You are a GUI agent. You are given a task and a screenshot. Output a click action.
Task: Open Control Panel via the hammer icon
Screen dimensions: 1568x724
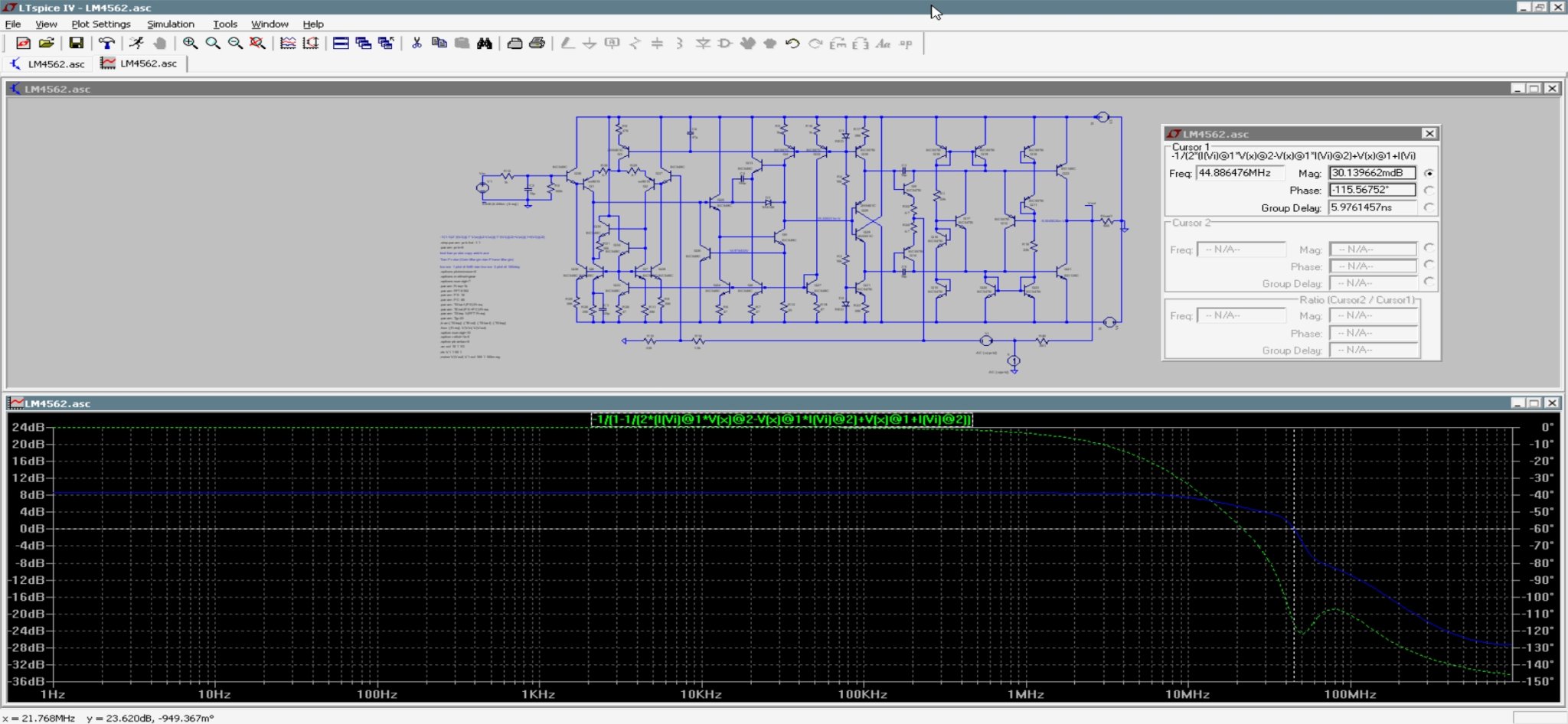point(106,43)
